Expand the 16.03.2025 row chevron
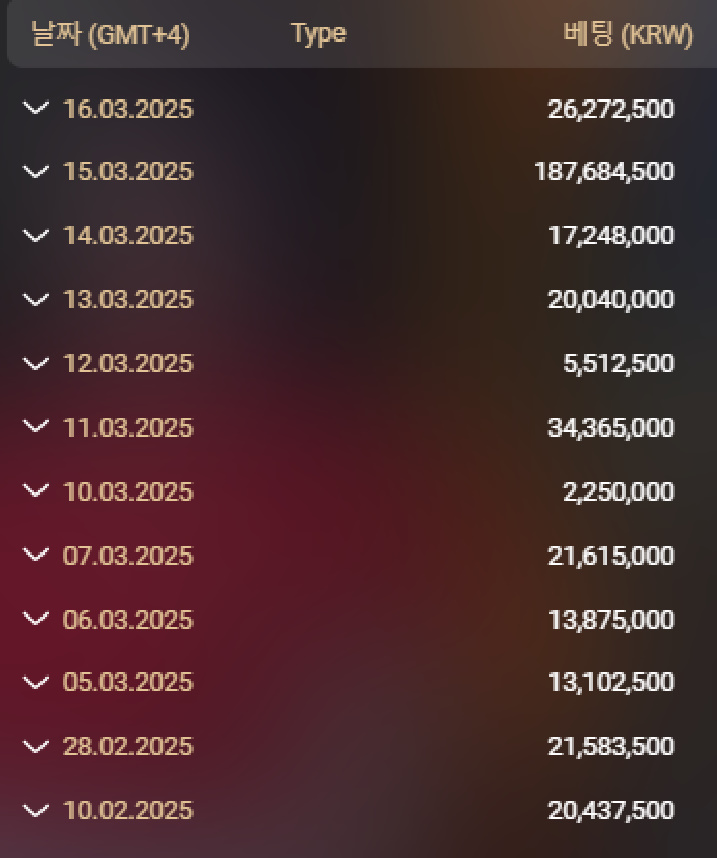Screen dimensions: 717x858 (36, 108)
